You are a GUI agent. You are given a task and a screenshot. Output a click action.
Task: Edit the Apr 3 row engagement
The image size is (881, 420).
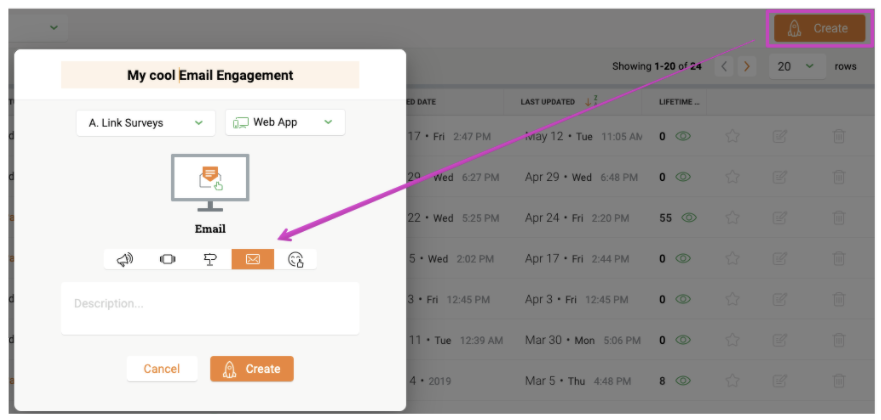pyautogui.click(x=779, y=299)
